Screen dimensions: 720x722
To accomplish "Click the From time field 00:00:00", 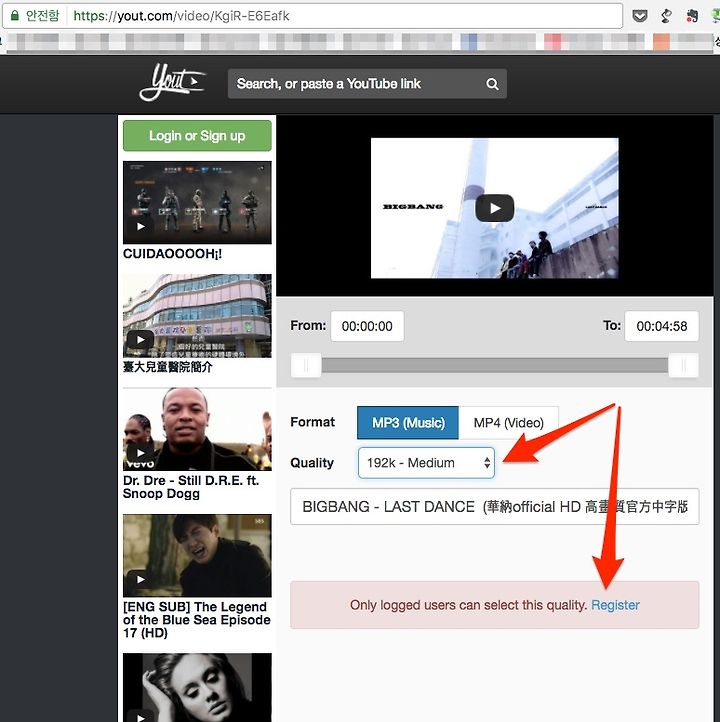I will coord(367,326).
